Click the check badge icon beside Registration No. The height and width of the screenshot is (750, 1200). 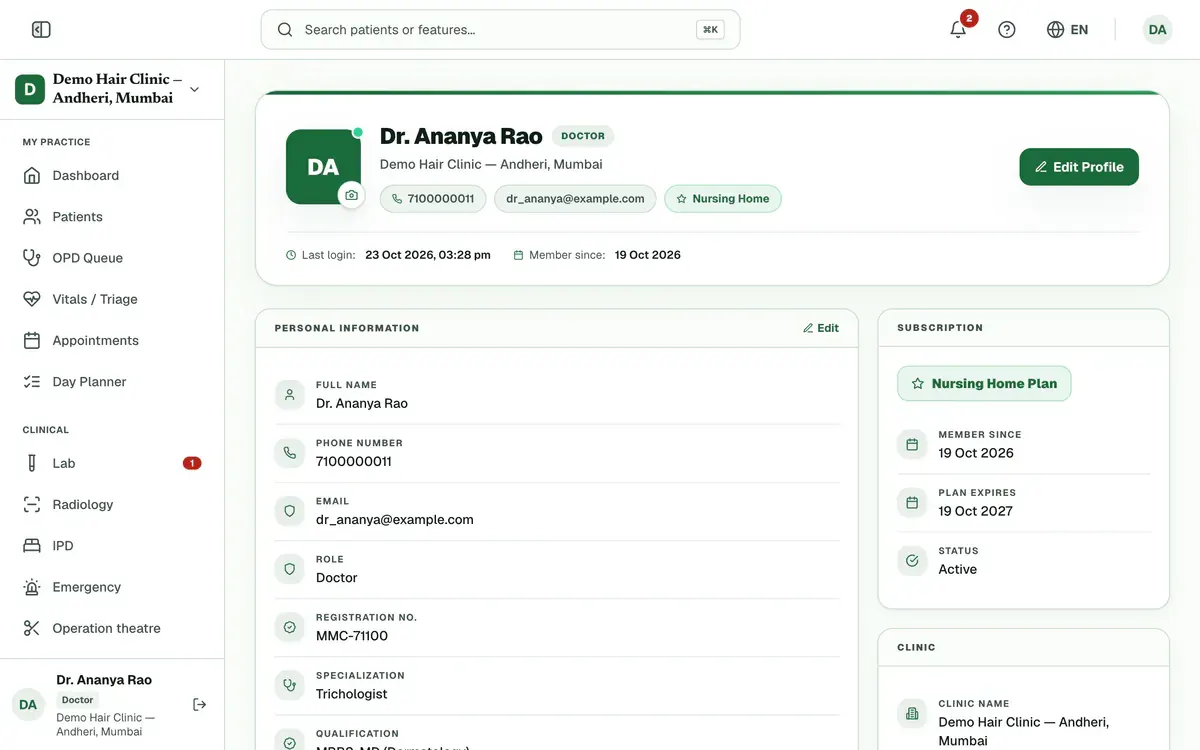point(290,628)
